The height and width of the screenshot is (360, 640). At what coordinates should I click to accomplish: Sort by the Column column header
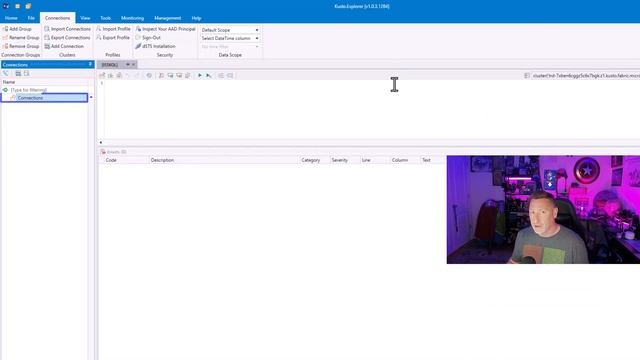[400, 160]
